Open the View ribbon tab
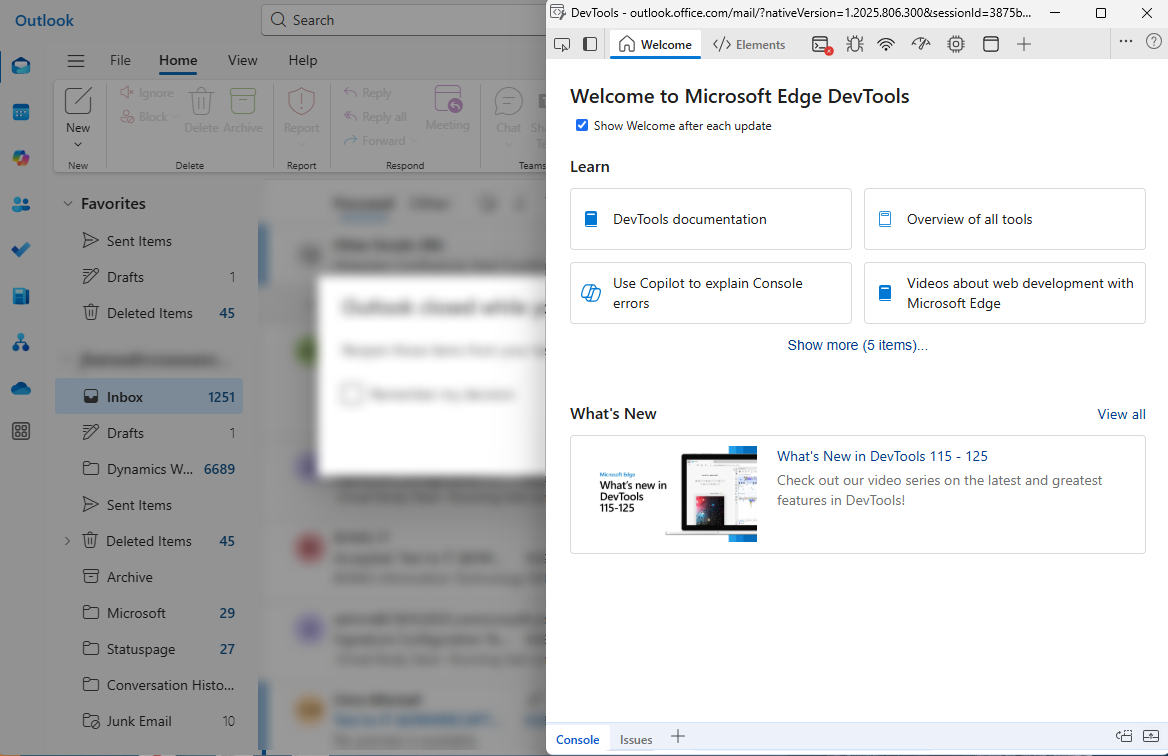Screen dimensions: 1168x756 pyautogui.click(x=242, y=60)
